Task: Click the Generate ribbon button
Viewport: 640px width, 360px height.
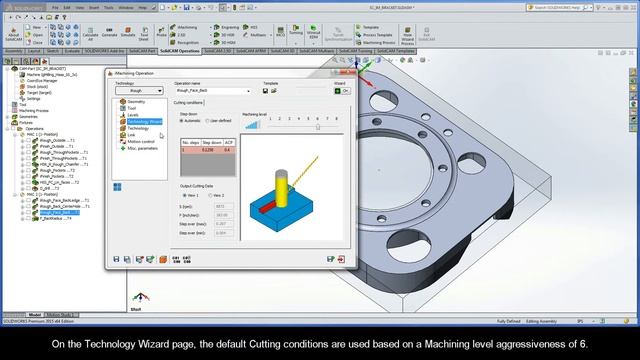Action: [x=109, y=33]
